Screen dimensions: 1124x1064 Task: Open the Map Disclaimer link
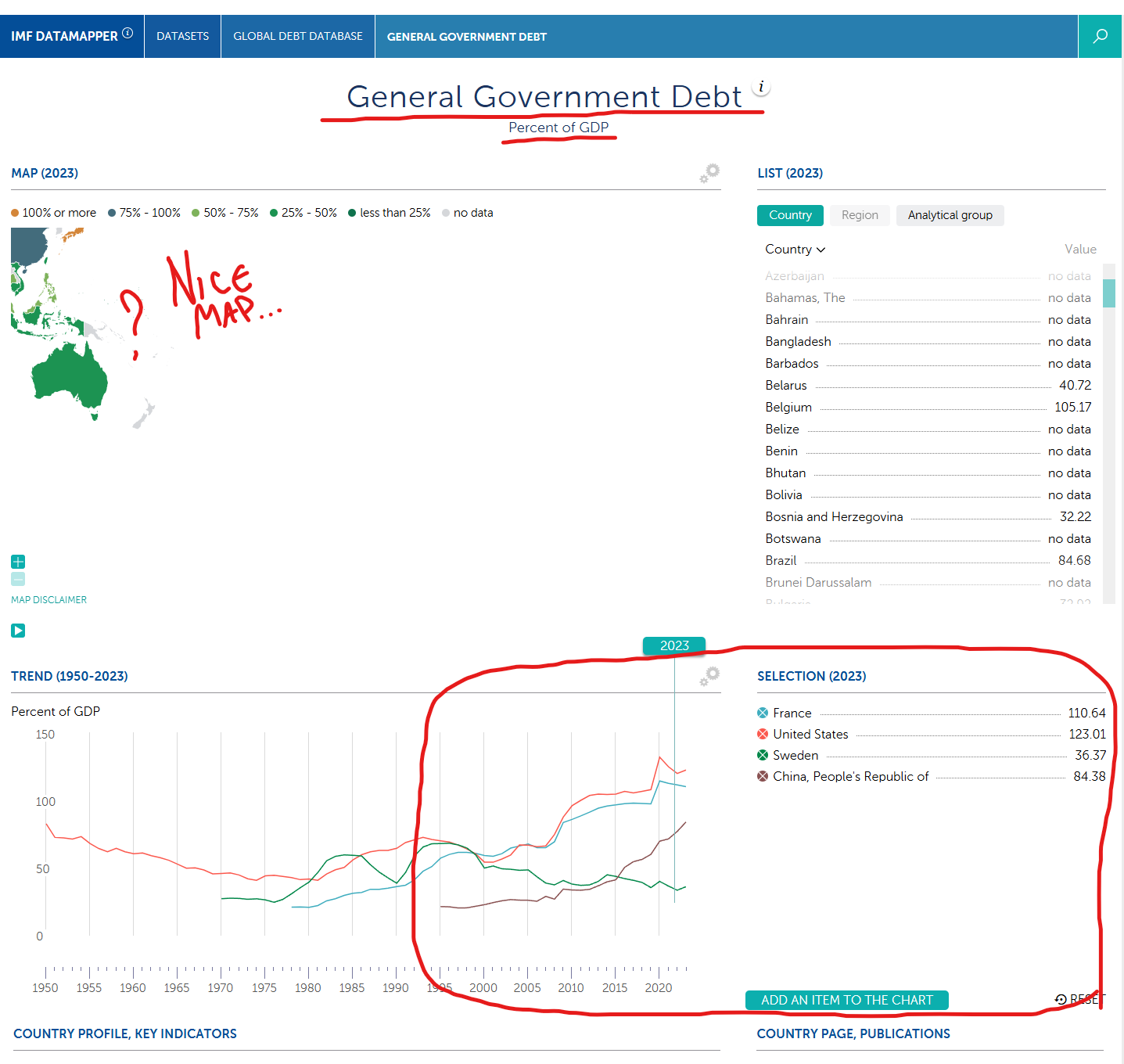48,600
